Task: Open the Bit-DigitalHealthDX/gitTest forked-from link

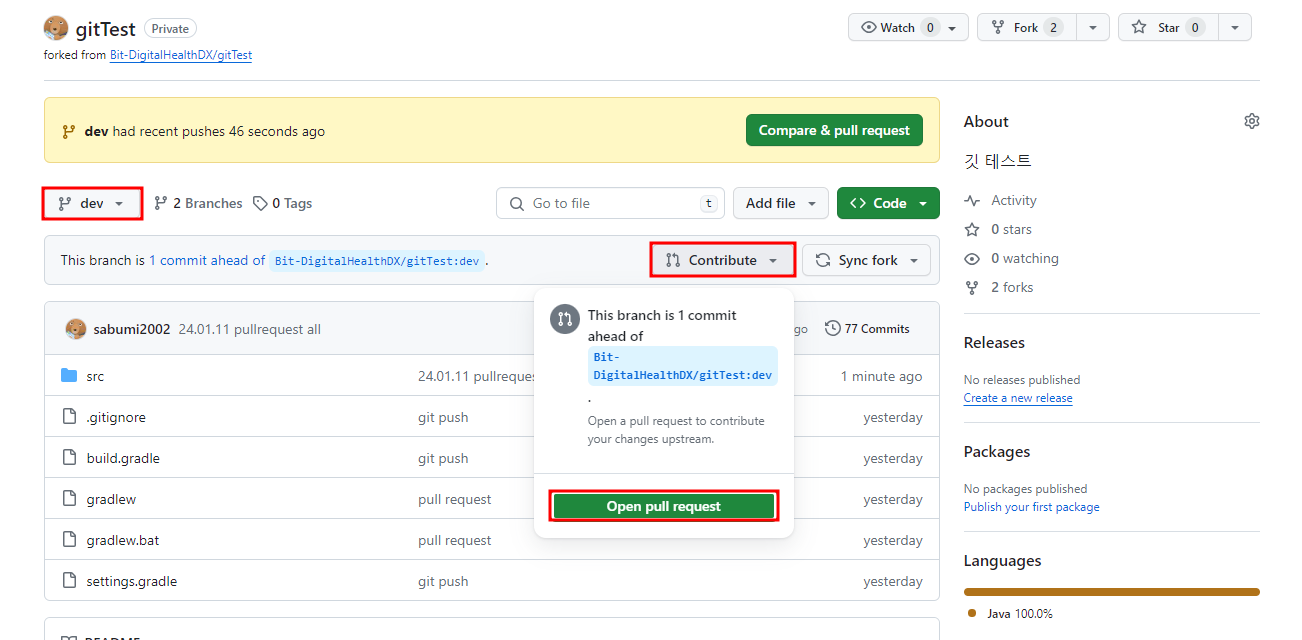Action: tap(181, 55)
